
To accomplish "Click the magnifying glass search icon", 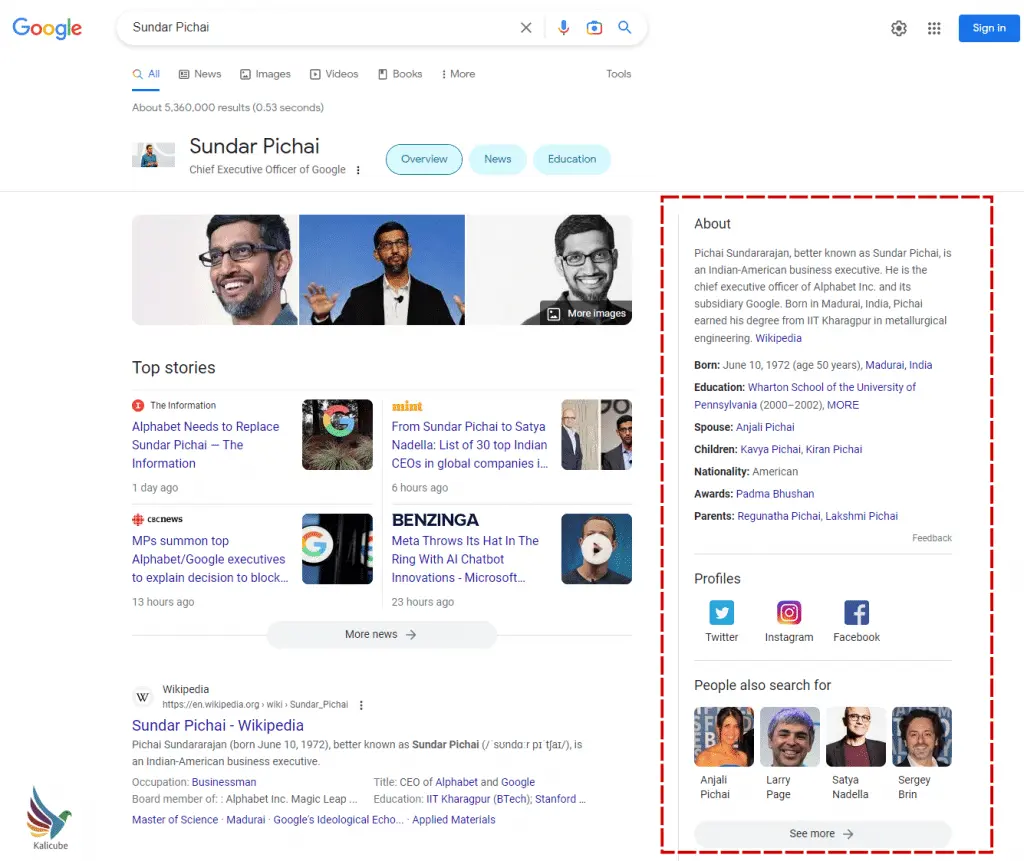I will click(625, 28).
